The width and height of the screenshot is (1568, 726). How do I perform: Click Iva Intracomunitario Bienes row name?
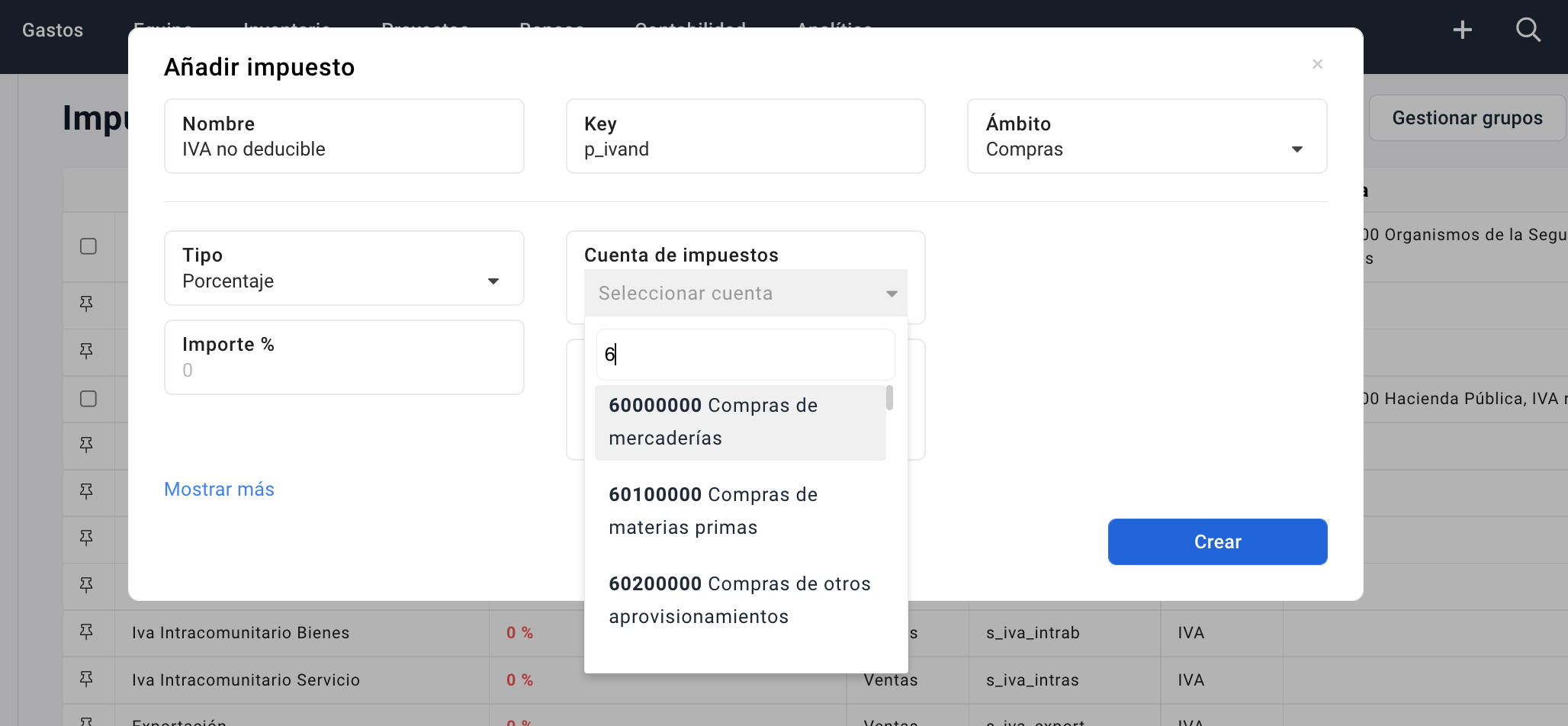[x=240, y=632]
